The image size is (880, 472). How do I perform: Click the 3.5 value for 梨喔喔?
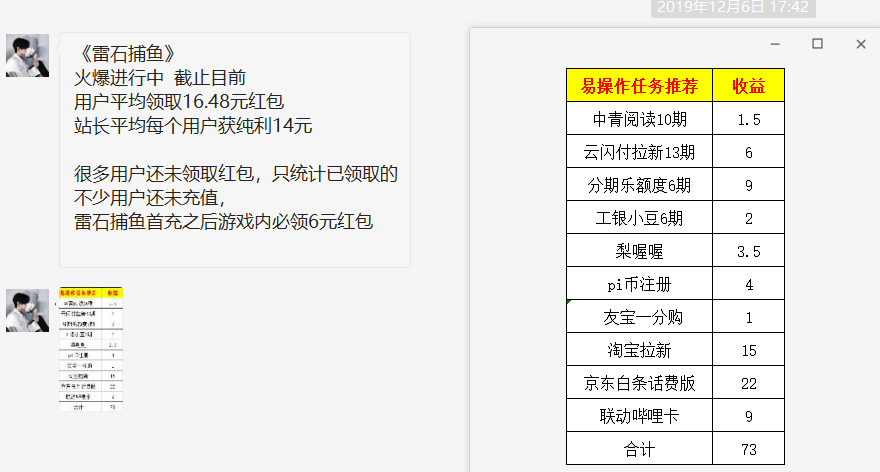(x=749, y=251)
